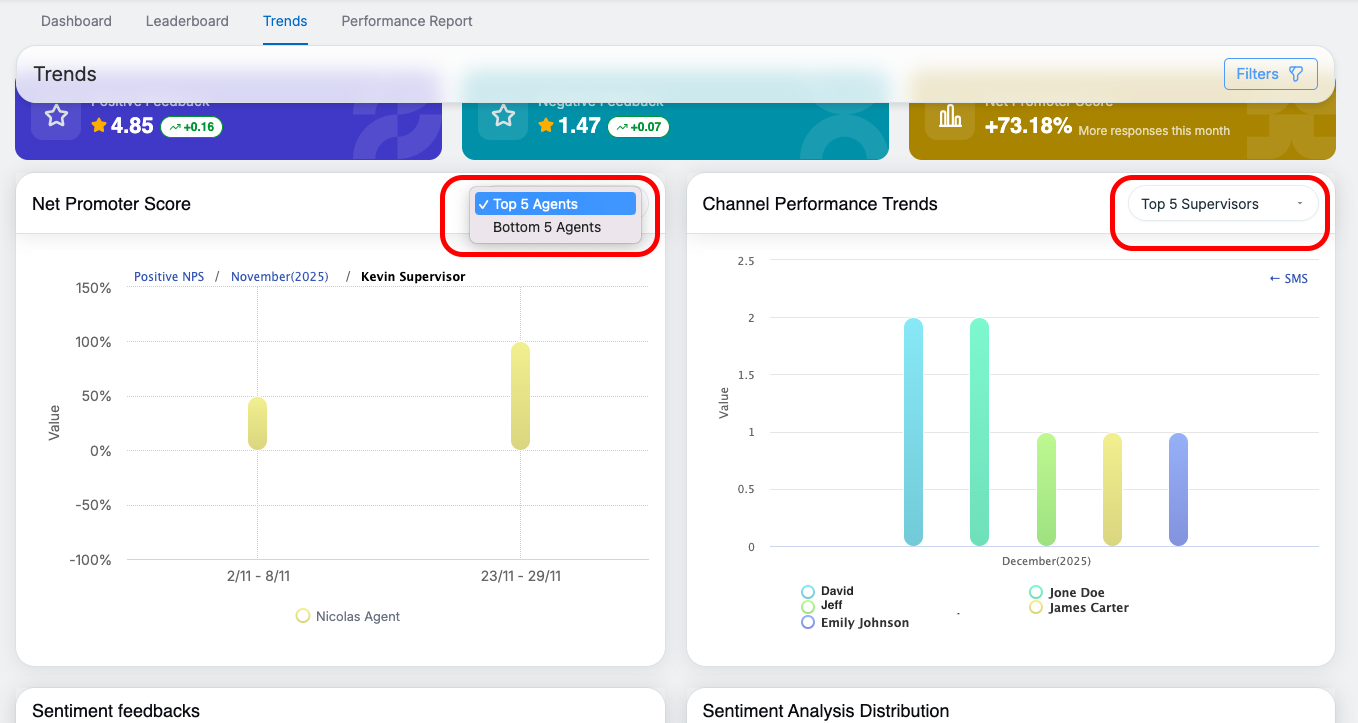Open the Top 5 Supervisors dropdown

coord(1222,204)
